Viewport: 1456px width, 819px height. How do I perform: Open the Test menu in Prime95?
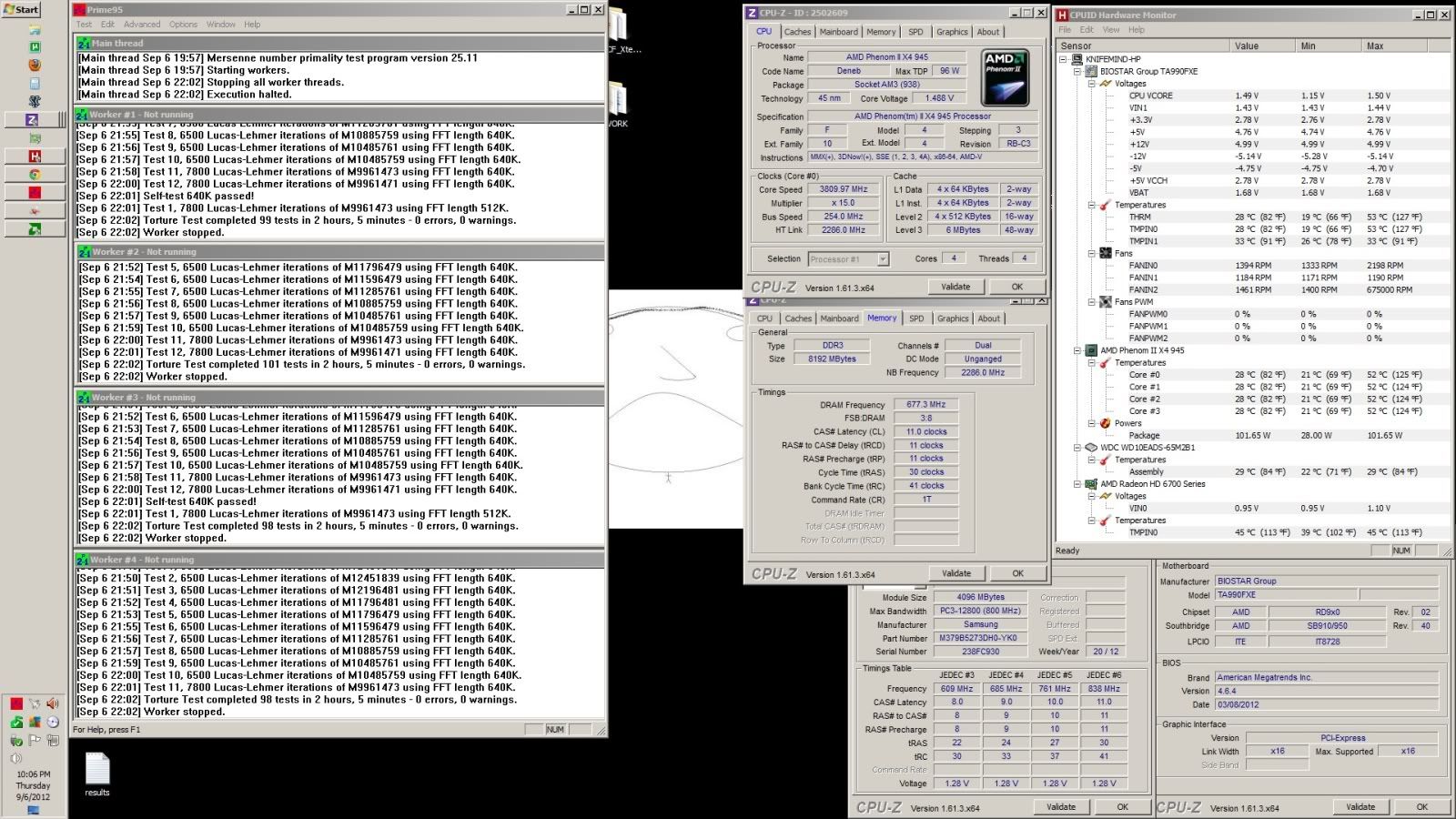tap(84, 25)
